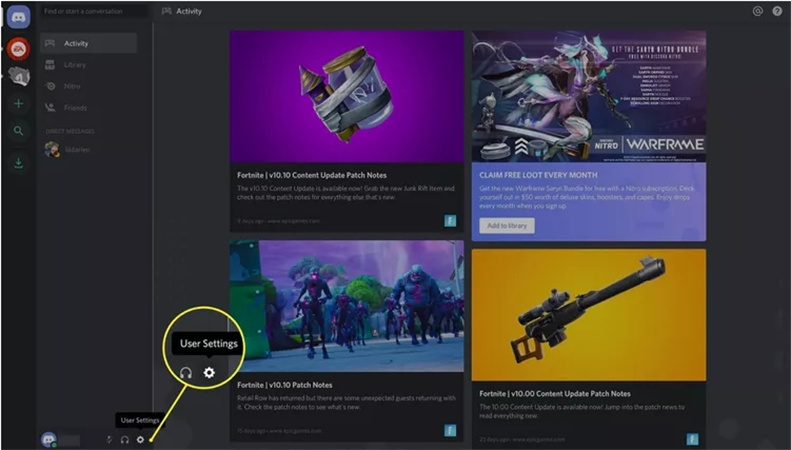Open User Settings gear beside the avatar
Image resolution: width=791 pixels, height=450 pixels.
click(x=140, y=440)
